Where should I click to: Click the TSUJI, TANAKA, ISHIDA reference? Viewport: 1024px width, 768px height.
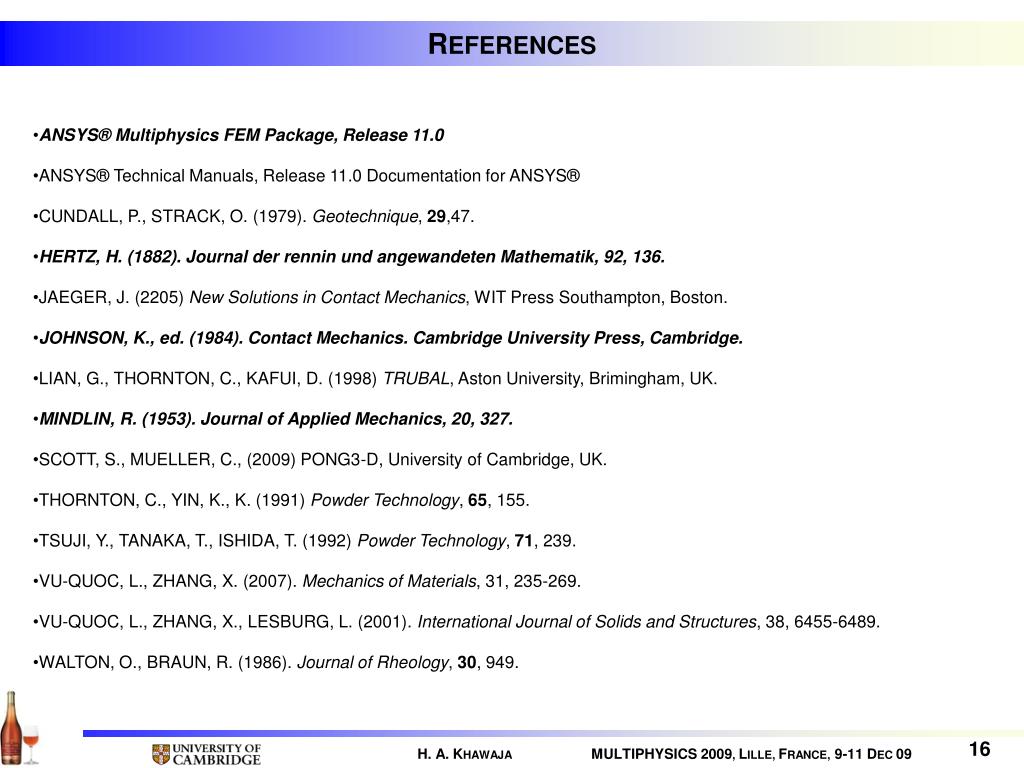(x=304, y=541)
